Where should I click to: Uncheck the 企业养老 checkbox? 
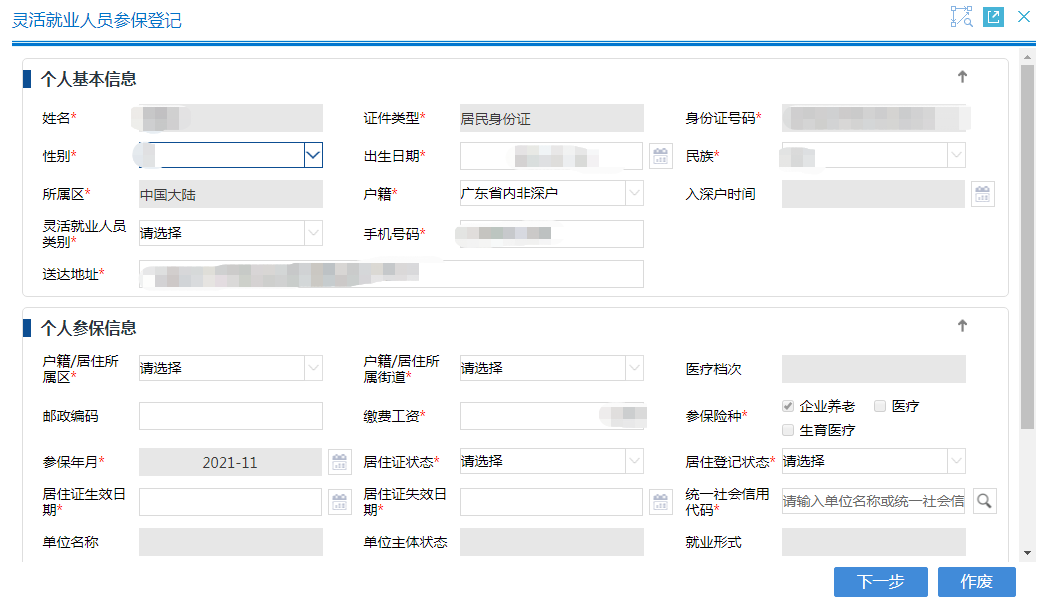[789, 405]
